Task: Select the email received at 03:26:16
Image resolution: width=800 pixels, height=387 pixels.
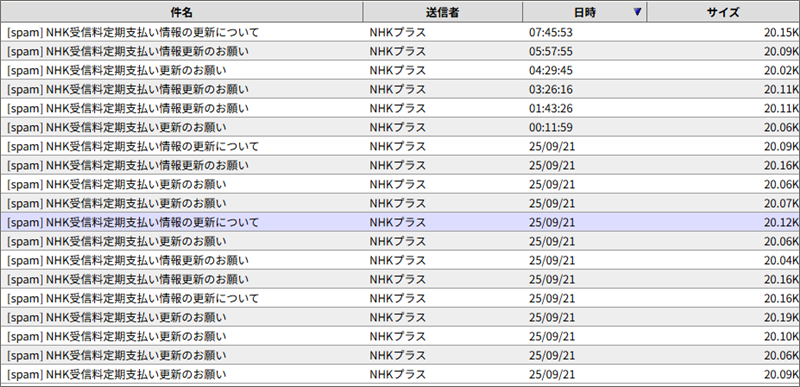Action: click(400, 89)
